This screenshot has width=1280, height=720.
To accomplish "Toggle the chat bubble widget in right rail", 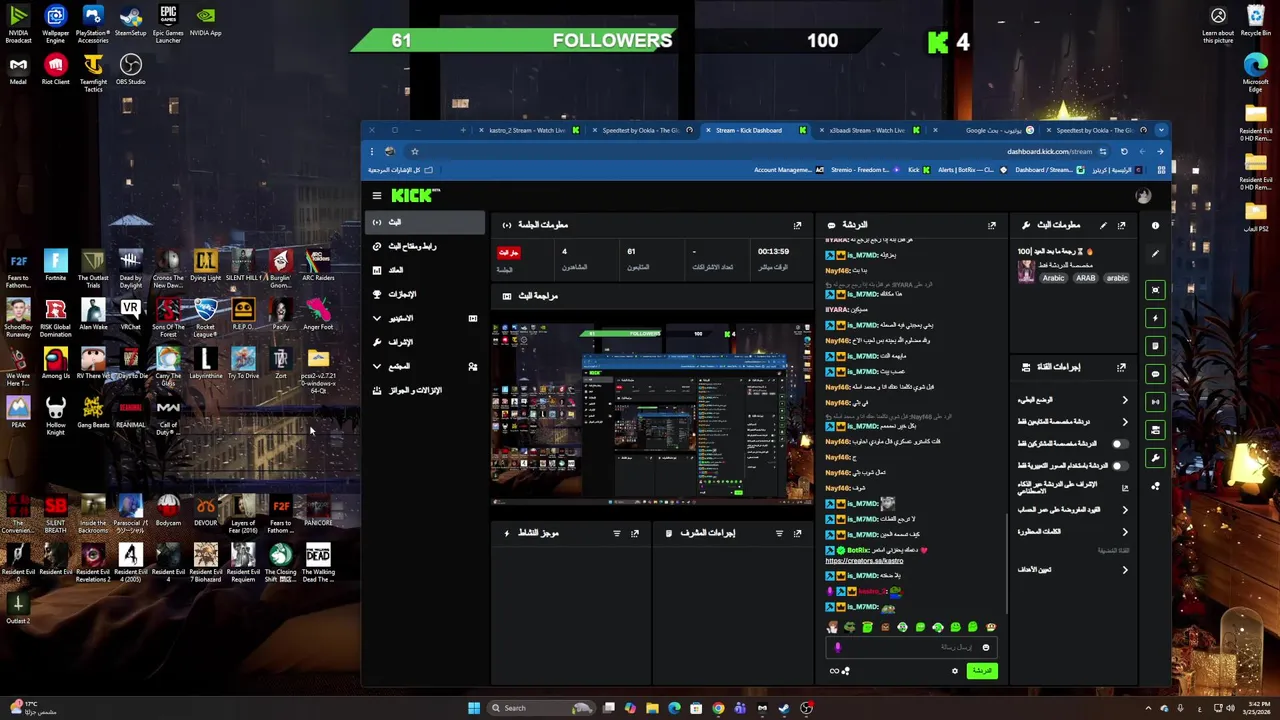I will click(x=1155, y=374).
